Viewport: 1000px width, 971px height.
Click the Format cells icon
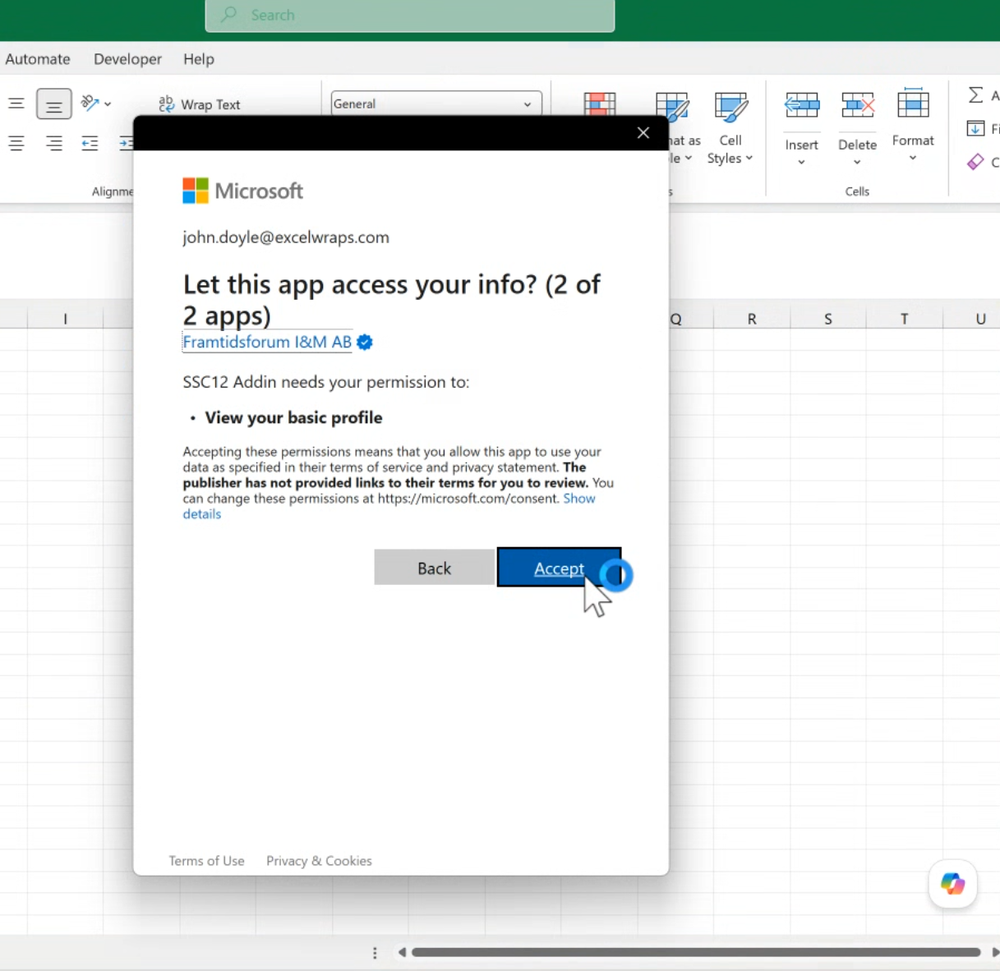pos(913,103)
